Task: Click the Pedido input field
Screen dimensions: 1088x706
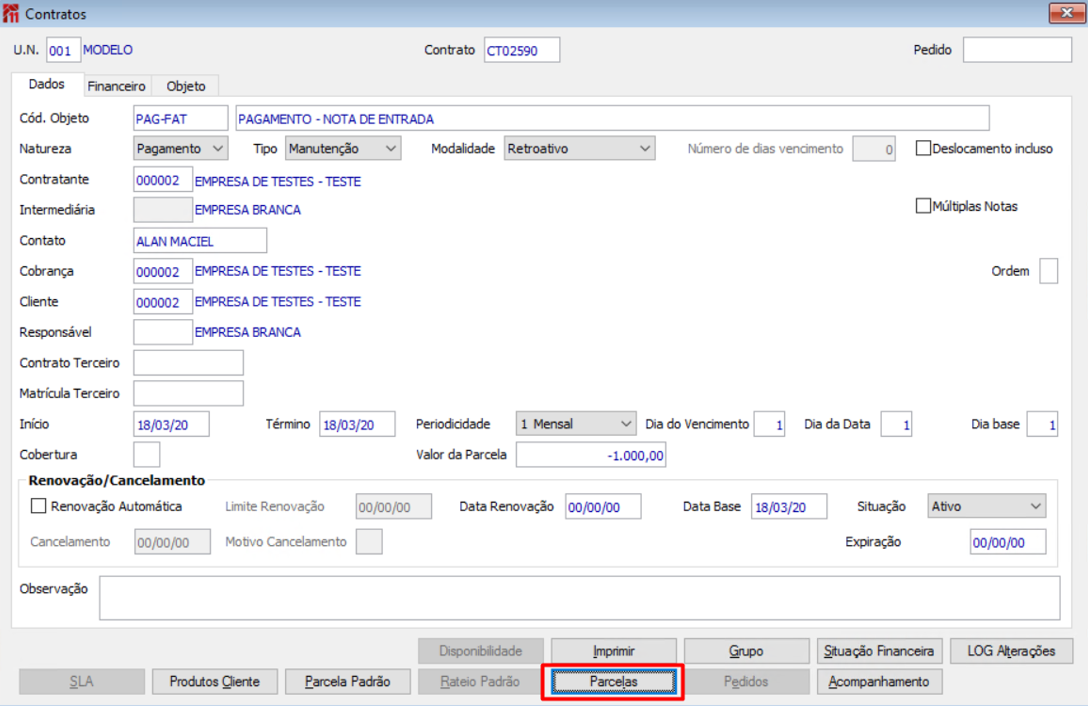Action: pos(1017,50)
